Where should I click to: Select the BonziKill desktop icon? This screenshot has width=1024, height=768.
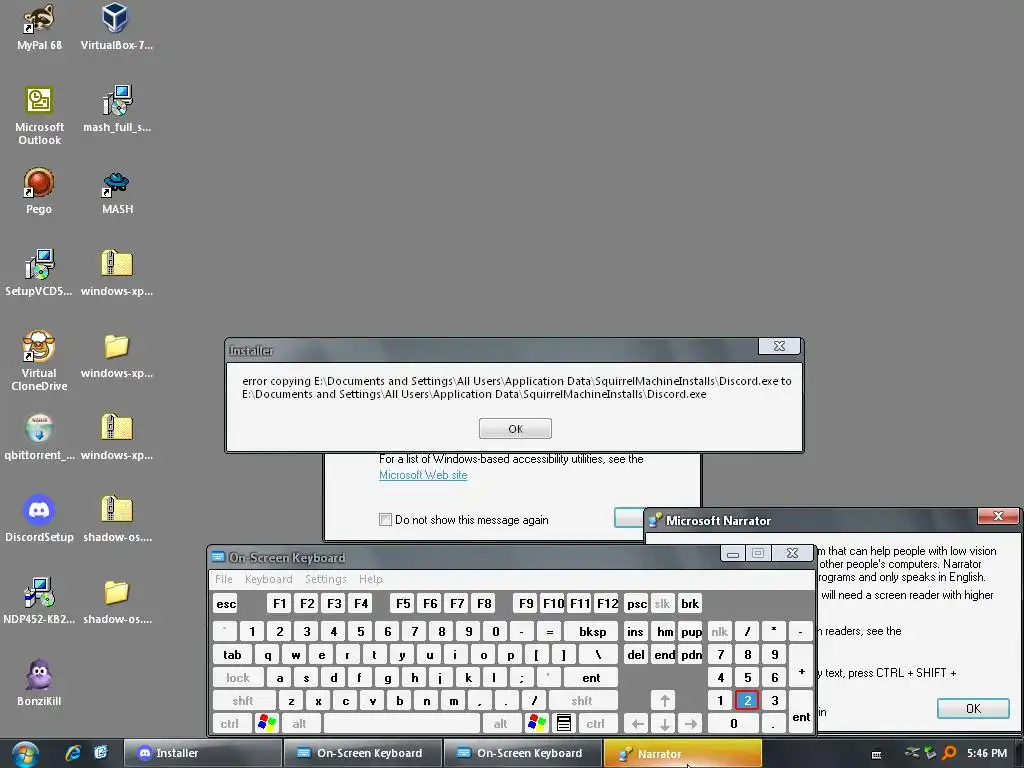click(39, 682)
